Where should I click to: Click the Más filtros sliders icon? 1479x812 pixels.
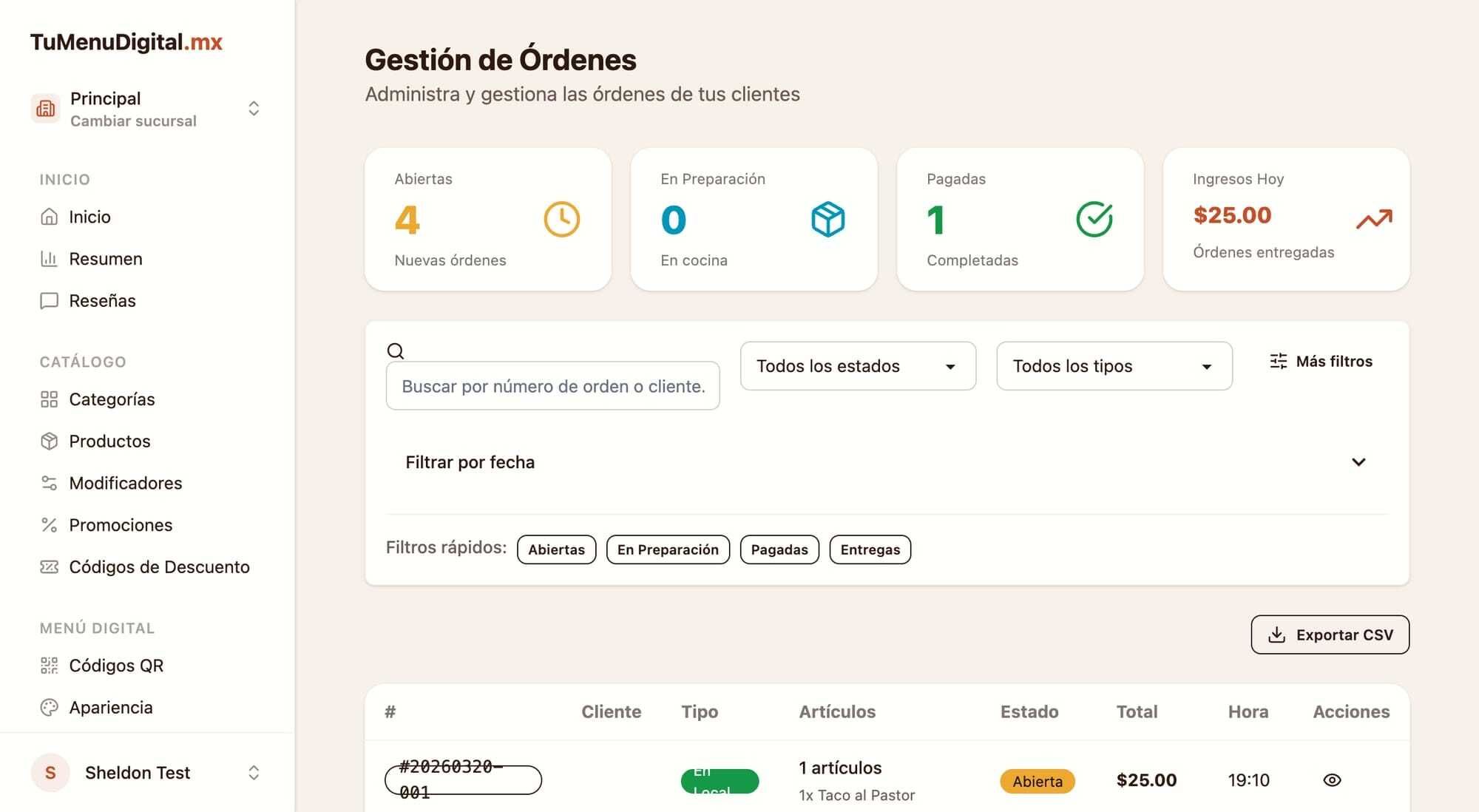(x=1278, y=361)
